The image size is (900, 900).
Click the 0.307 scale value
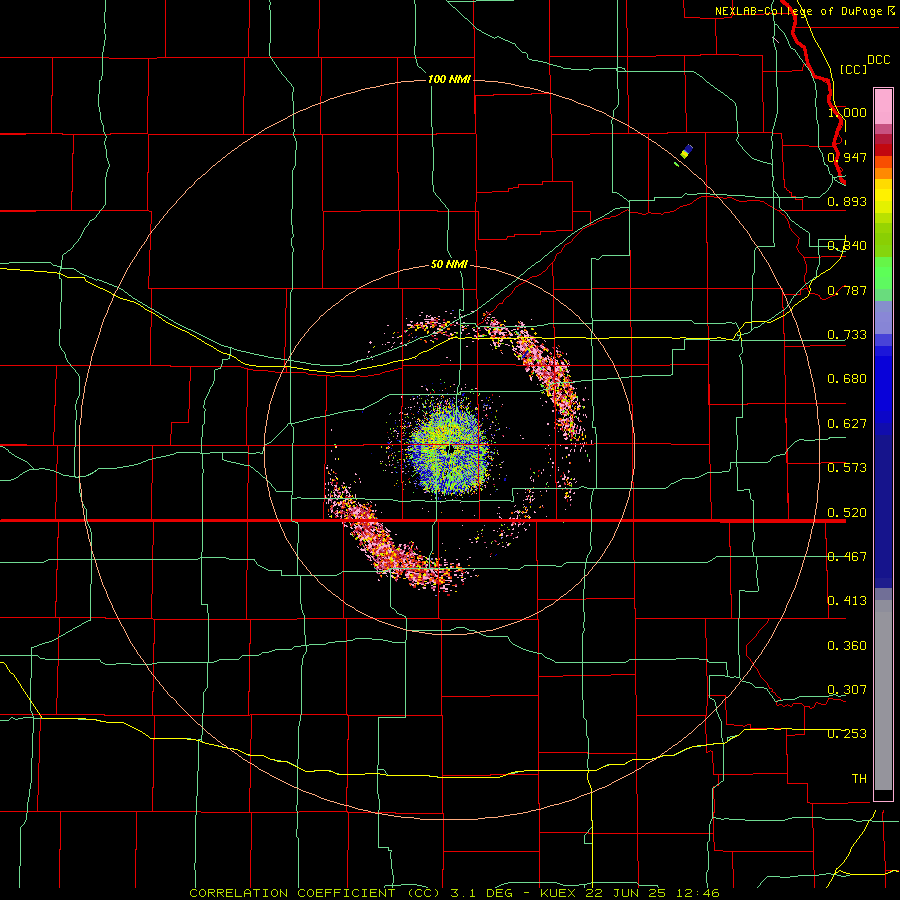pos(847,689)
